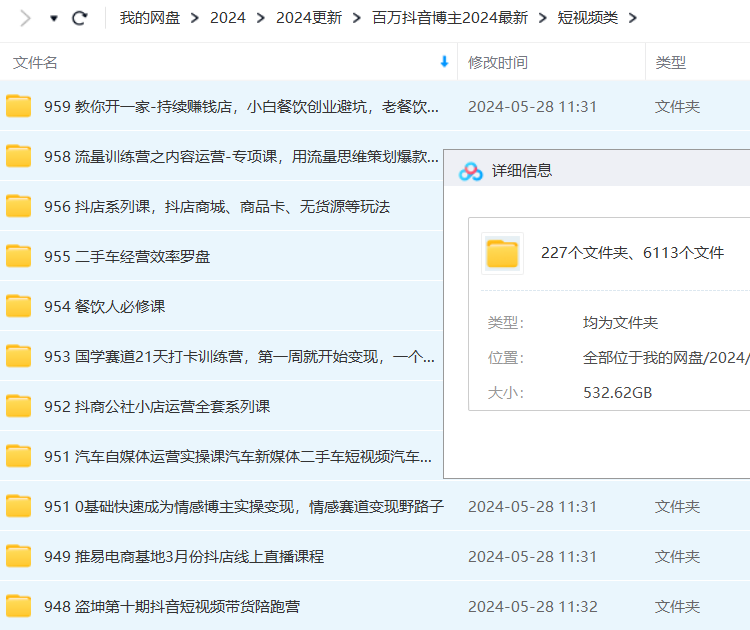Click the large folder icon in details panel
The image size is (750, 630).
pos(502,254)
